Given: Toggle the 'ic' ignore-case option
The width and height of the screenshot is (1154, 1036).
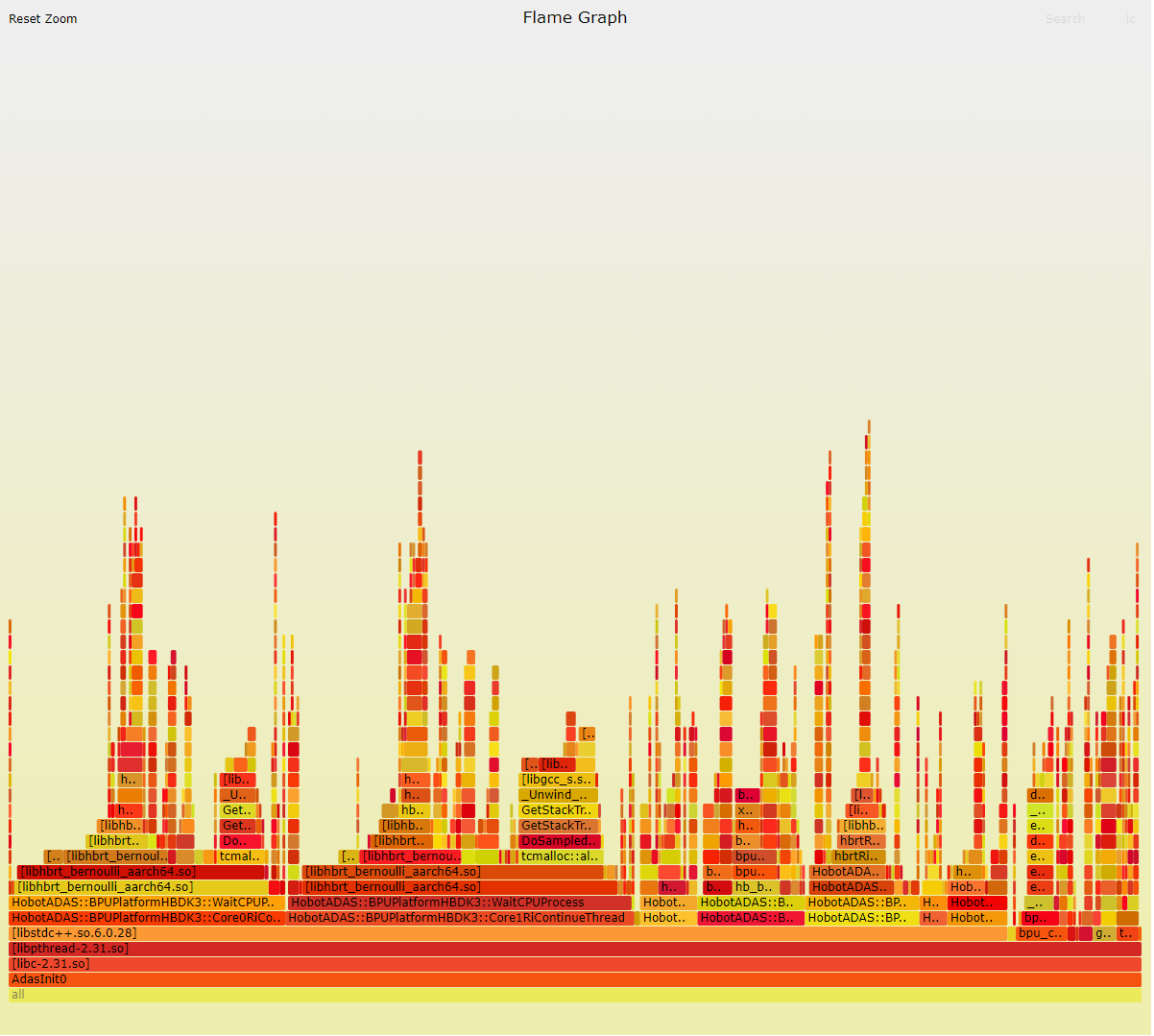Looking at the screenshot, I should 1130,19.
